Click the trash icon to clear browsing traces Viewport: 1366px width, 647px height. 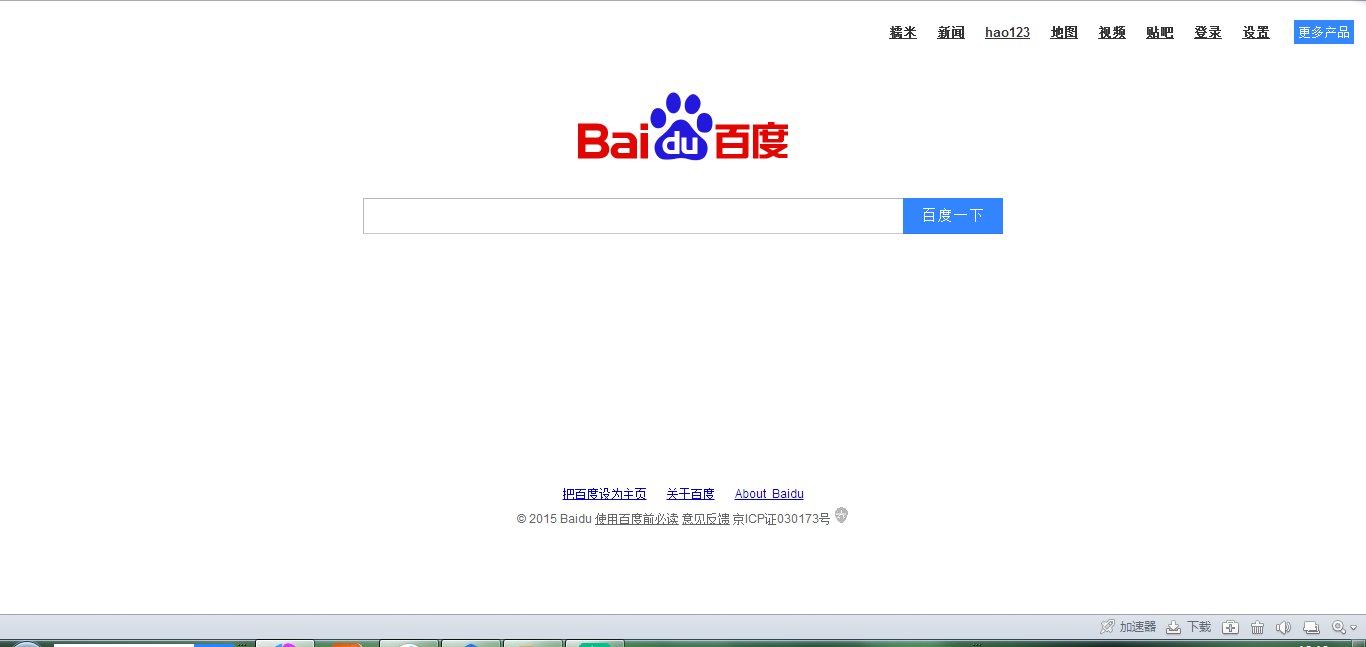pos(1256,627)
